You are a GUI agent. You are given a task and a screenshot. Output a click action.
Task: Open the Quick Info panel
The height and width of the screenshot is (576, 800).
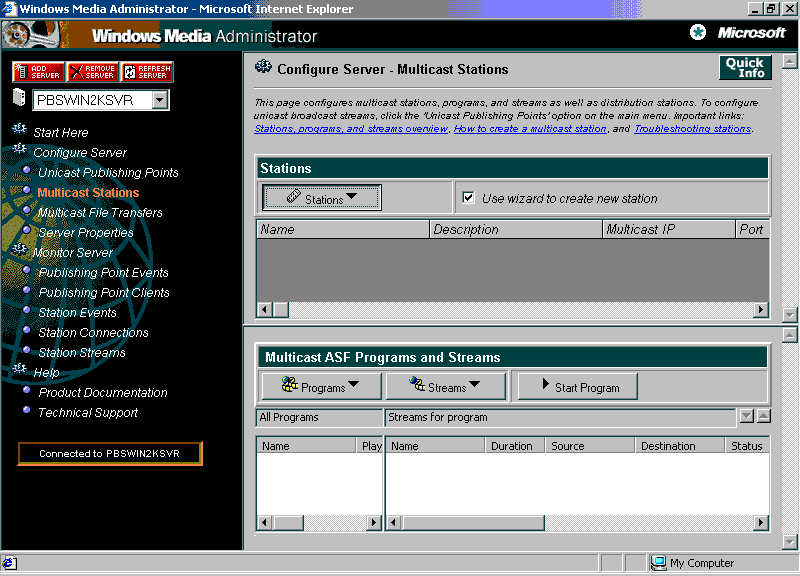745,67
